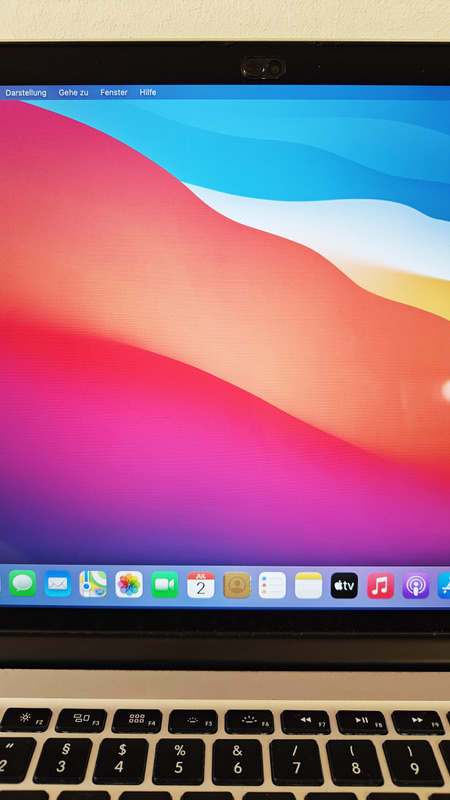Click the Dock background strip beneath the icons
The height and width of the screenshot is (800, 450).
point(224,603)
